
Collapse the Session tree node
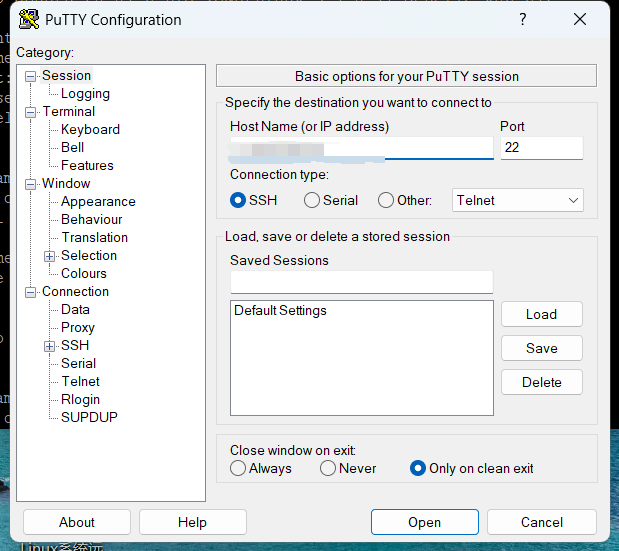(30, 76)
